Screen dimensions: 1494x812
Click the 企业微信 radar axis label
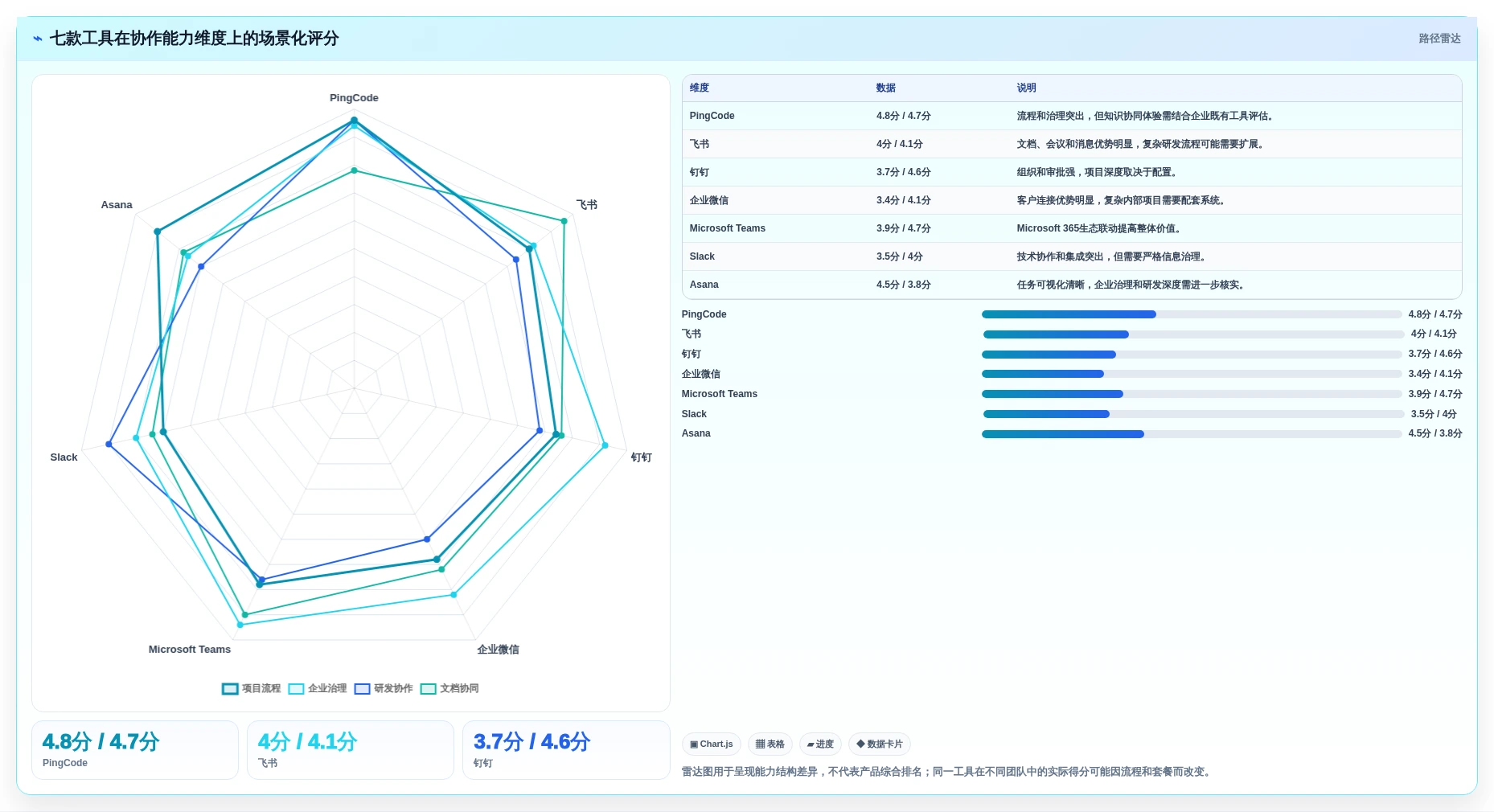(498, 650)
